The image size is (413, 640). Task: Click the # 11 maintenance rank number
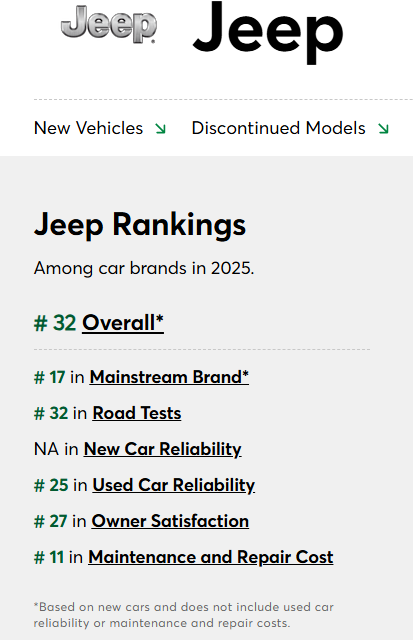coord(49,557)
